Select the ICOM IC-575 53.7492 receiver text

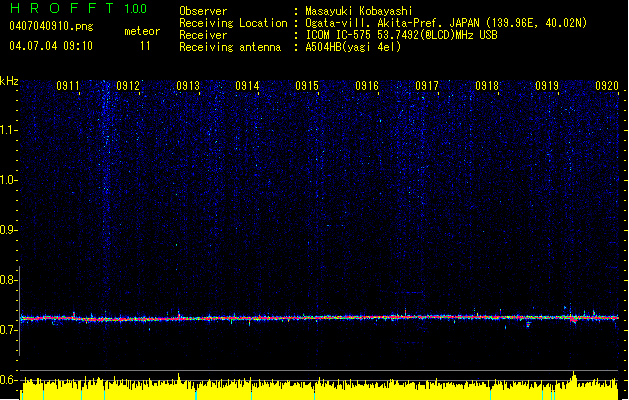coord(402,35)
